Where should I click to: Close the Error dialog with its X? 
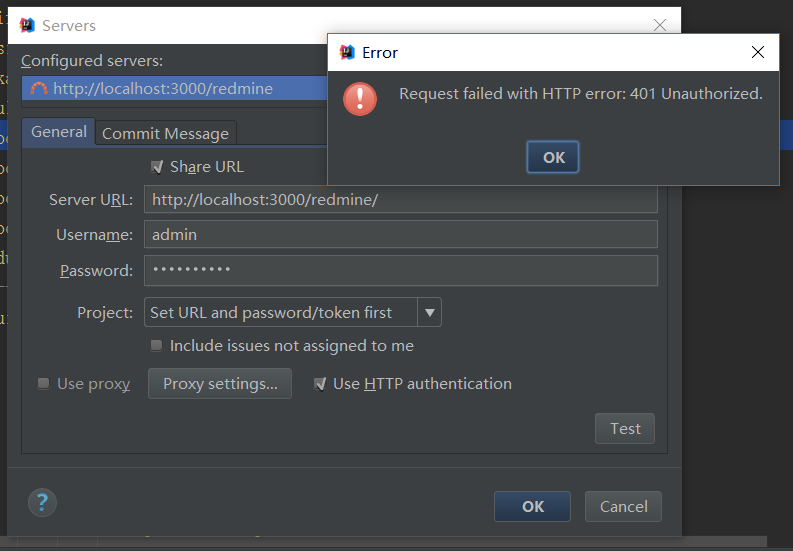coord(758,52)
